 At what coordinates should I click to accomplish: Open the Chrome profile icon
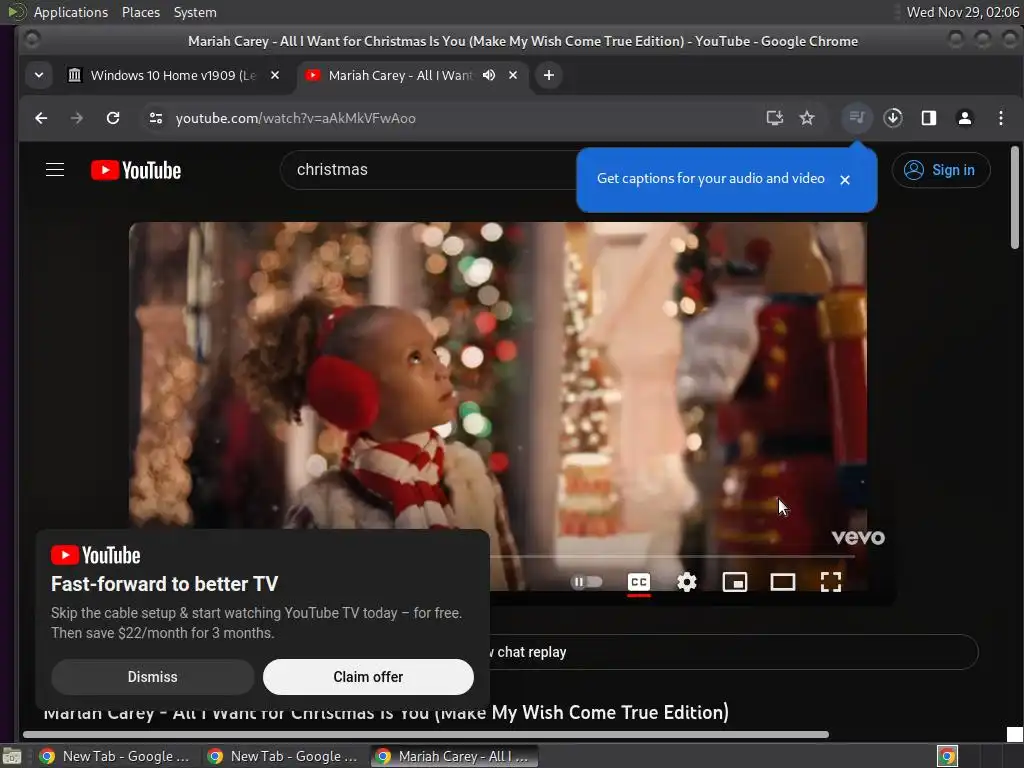click(965, 118)
